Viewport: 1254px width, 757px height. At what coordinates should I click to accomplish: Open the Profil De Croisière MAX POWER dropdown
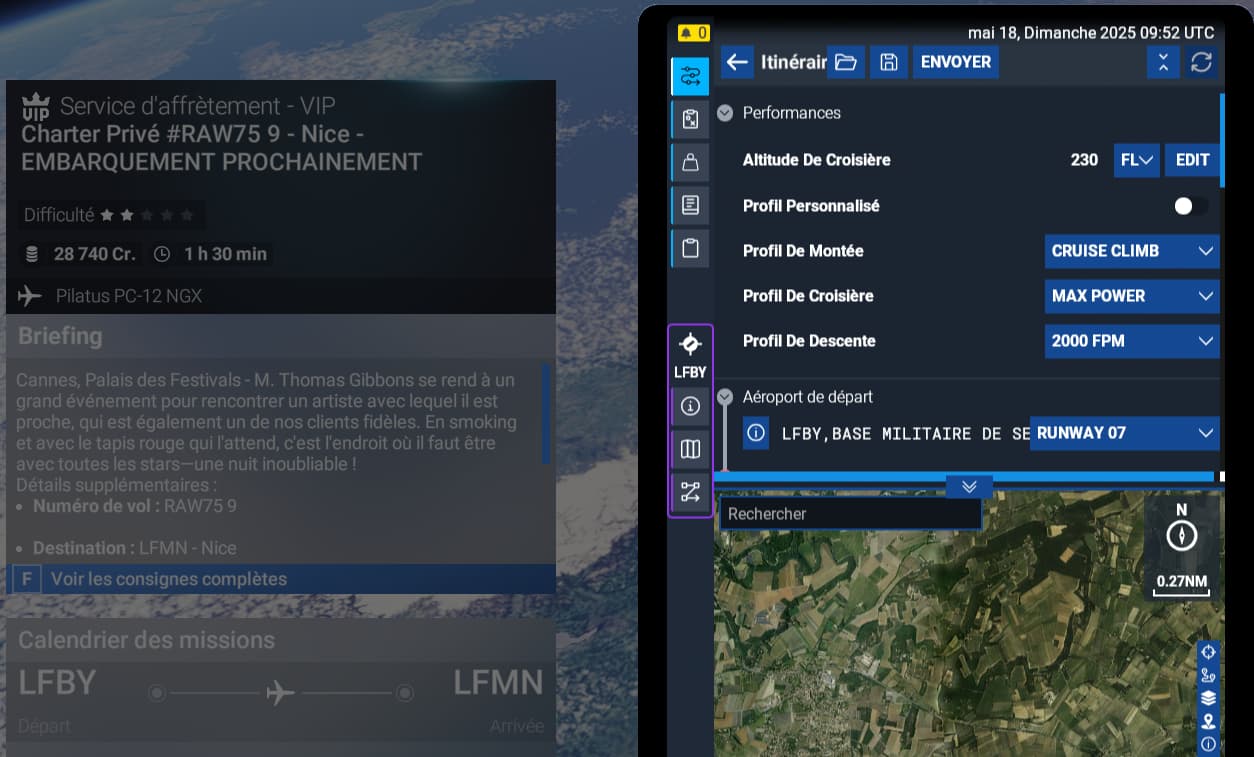(1131, 296)
